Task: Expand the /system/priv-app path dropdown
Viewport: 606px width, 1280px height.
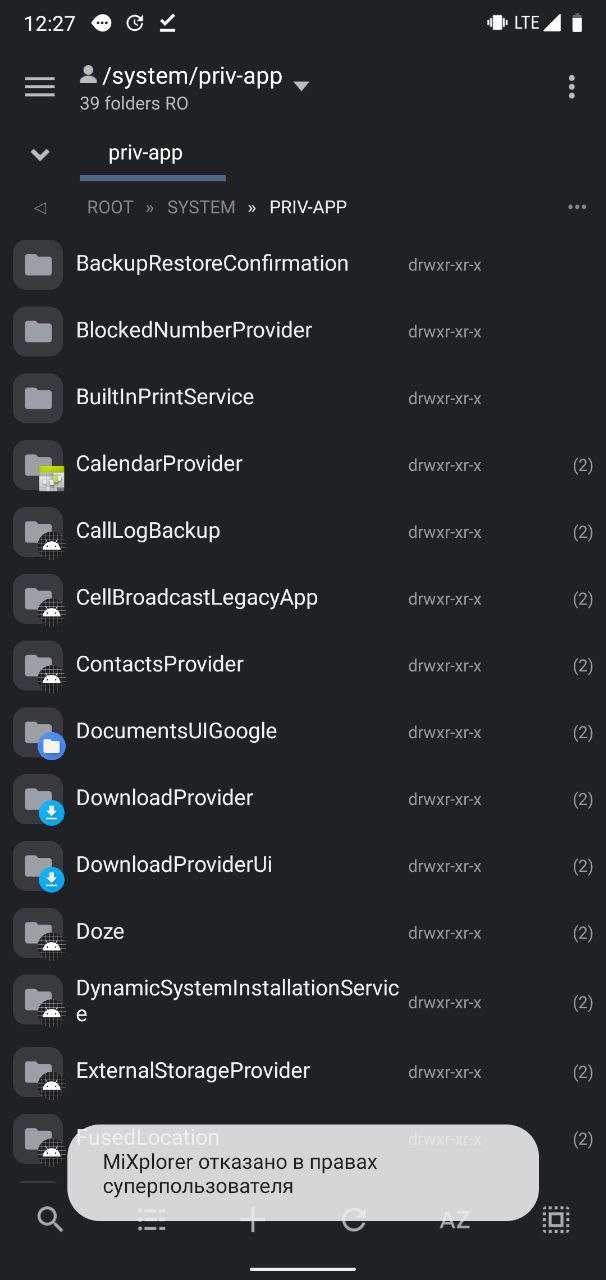Action: click(301, 86)
